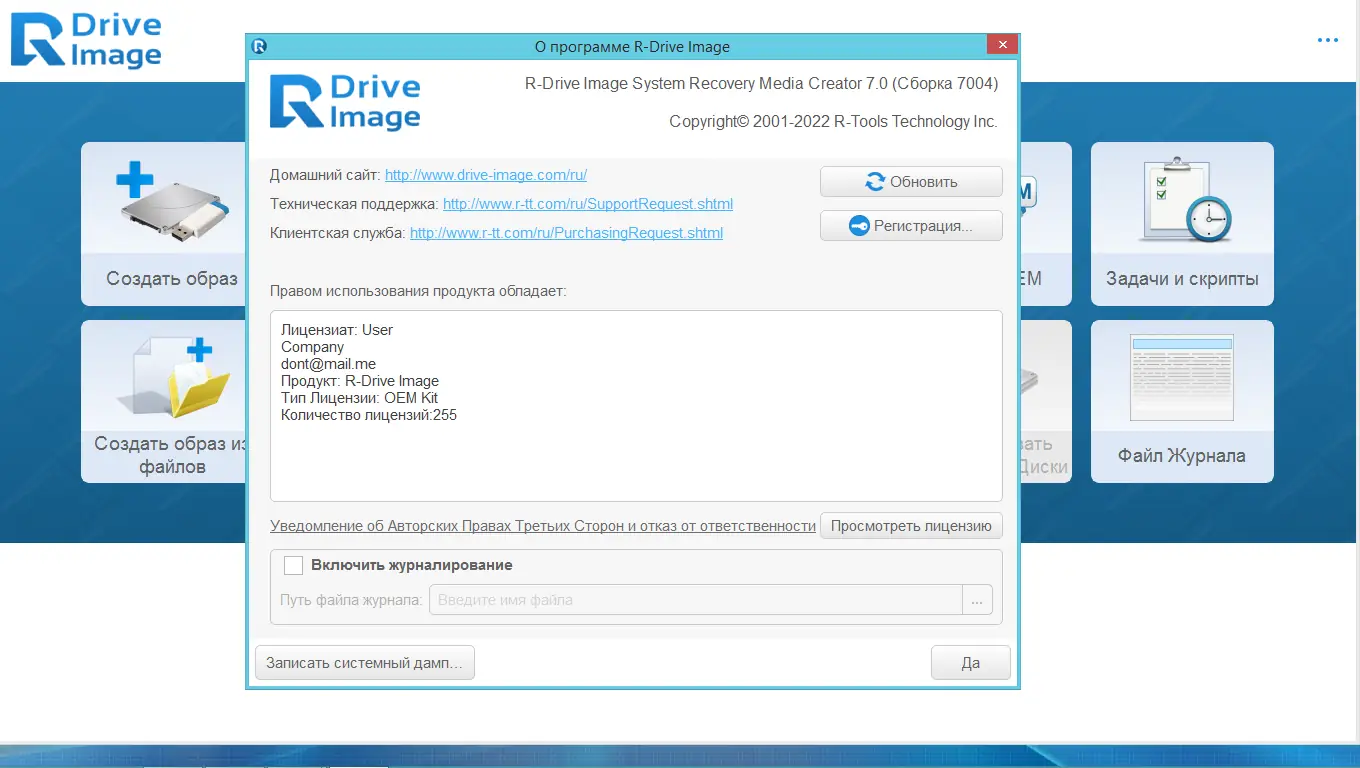Click the small R icon in dialog title bar
Viewport: 1360px width, 768px height.
[x=260, y=46]
